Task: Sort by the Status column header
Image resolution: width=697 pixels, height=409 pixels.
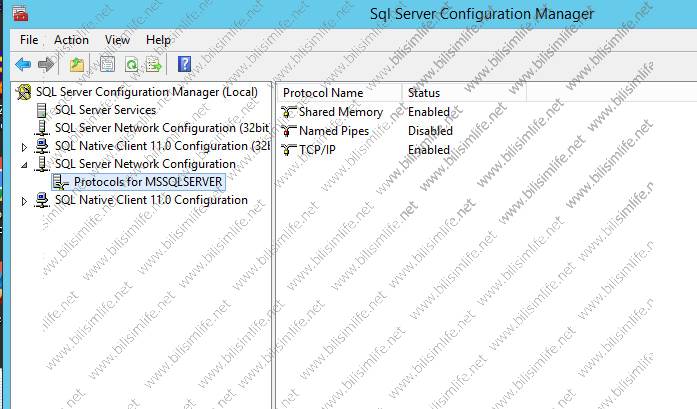Action: click(x=464, y=93)
